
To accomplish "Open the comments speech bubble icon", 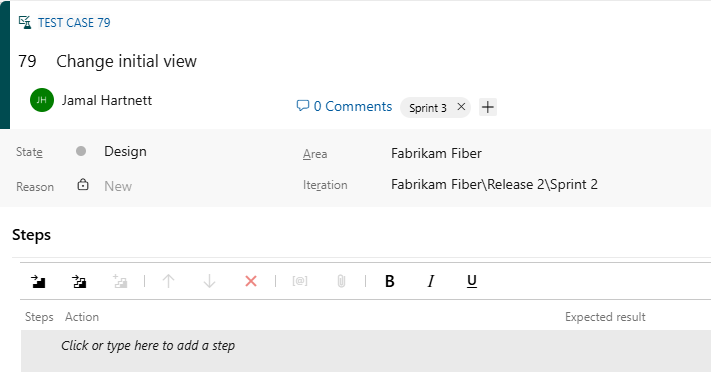I will coord(302,106).
